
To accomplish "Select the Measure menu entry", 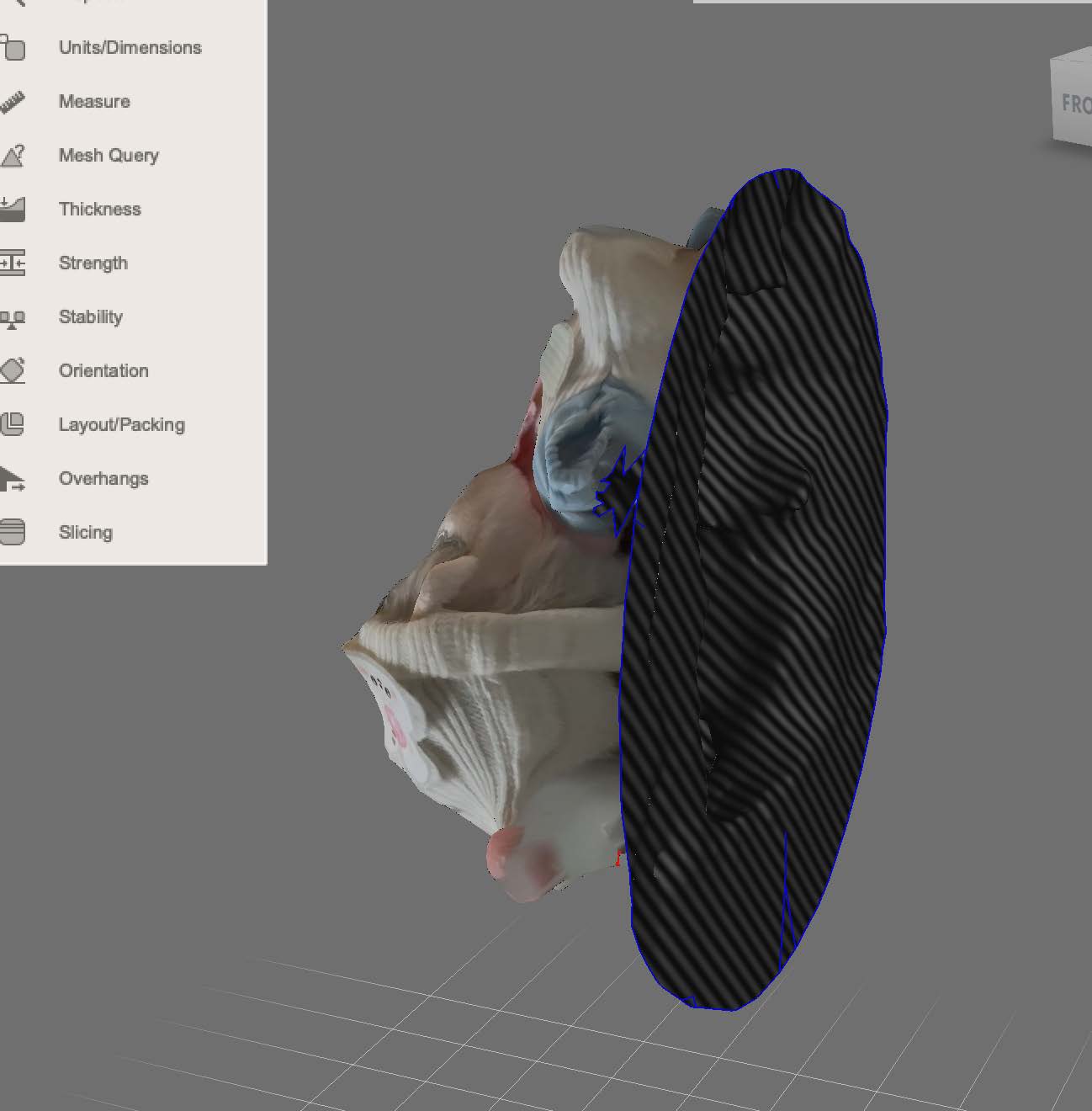I will [x=94, y=101].
